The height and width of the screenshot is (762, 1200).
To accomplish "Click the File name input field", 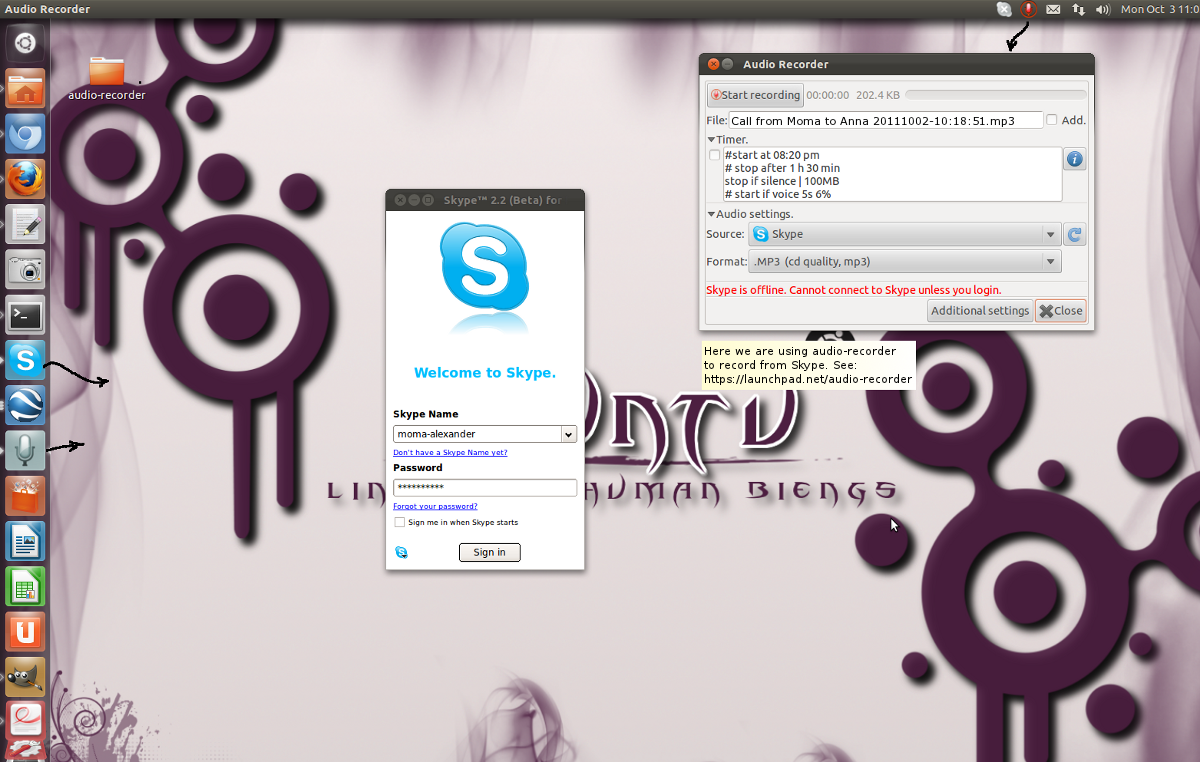I will tap(886, 120).
